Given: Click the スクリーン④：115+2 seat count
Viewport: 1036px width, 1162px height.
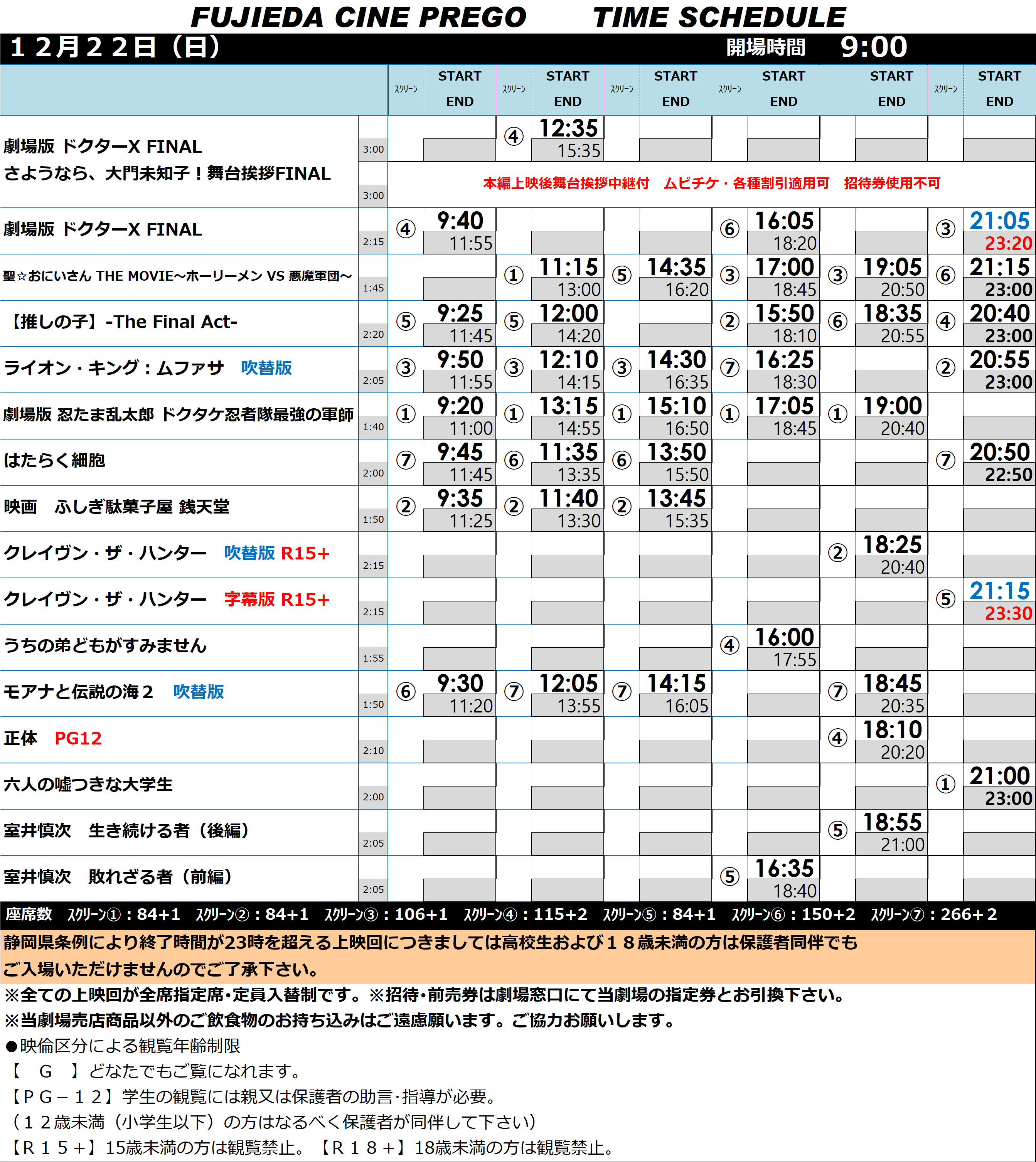Looking at the screenshot, I should point(526,914).
